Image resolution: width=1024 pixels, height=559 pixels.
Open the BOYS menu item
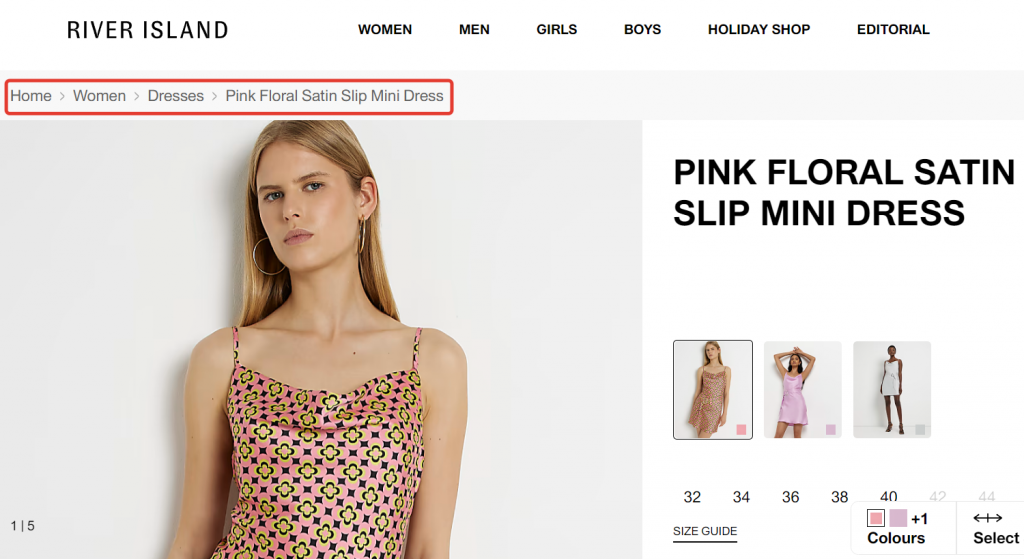point(642,30)
